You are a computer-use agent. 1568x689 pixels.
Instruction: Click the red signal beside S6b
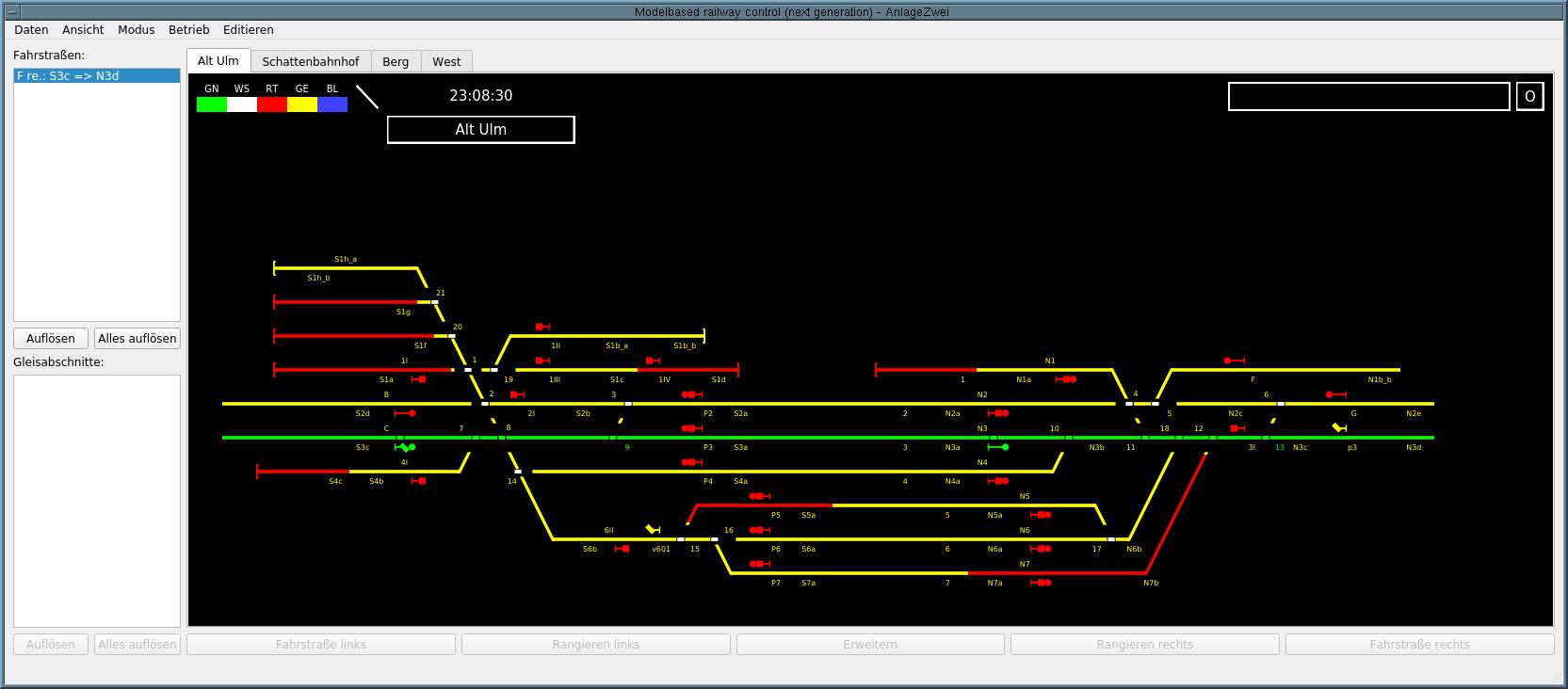622,549
